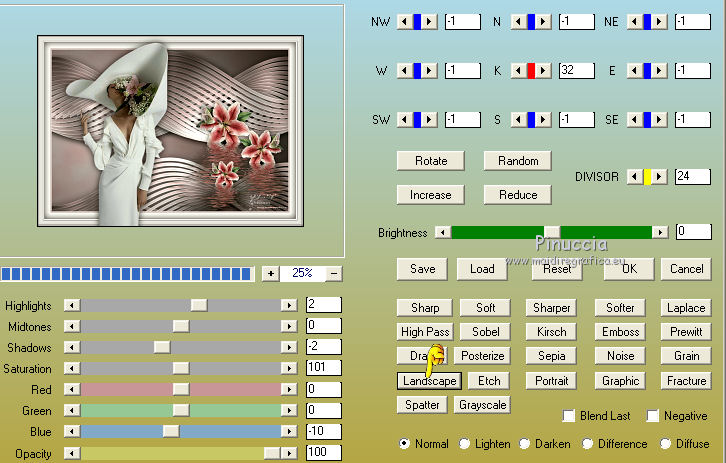This screenshot has width=726, height=463.
Task: Click the preview image thumbnail
Action: pyautogui.click(x=170, y=131)
